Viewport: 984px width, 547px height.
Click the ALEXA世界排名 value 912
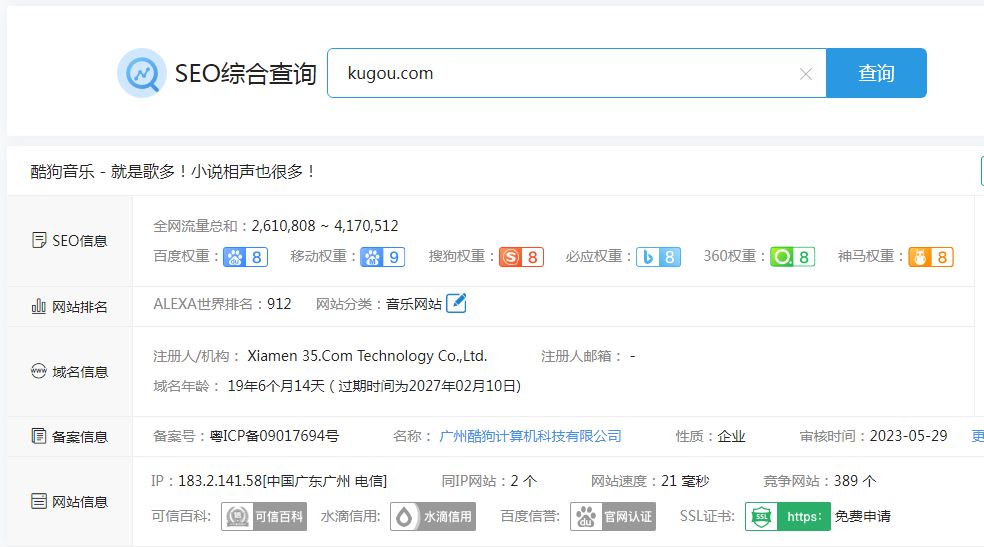point(279,304)
